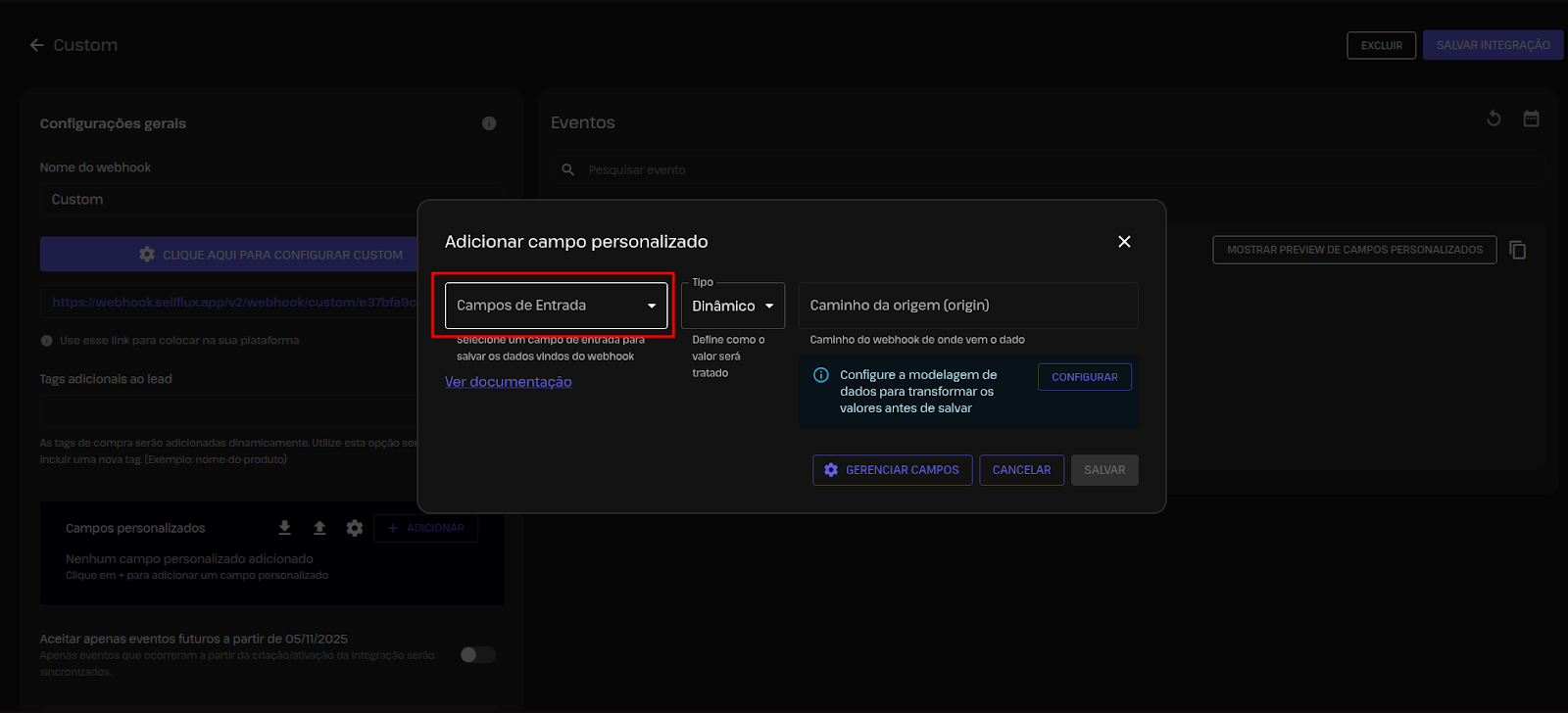Open the Ver documentação link
Image resolution: width=1568 pixels, height=713 pixels.
pyautogui.click(x=508, y=382)
